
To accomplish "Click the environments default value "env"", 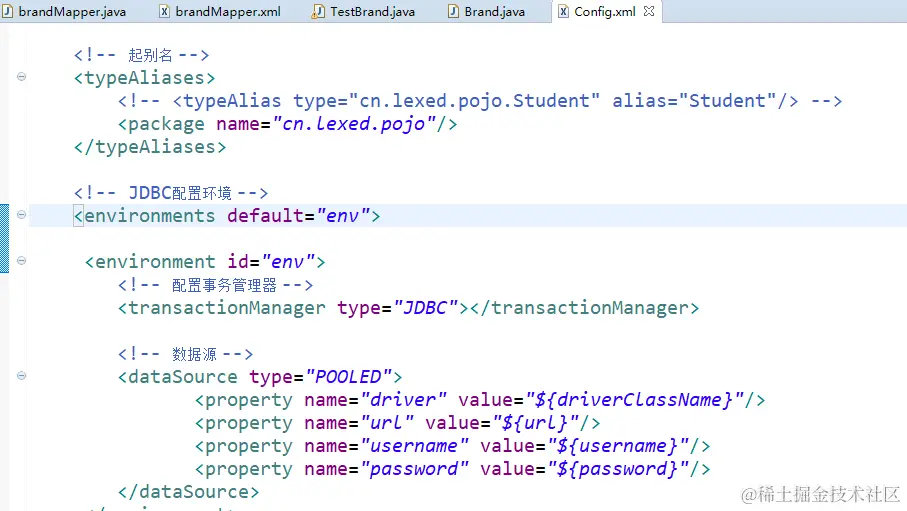I will click(x=343, y=216).
